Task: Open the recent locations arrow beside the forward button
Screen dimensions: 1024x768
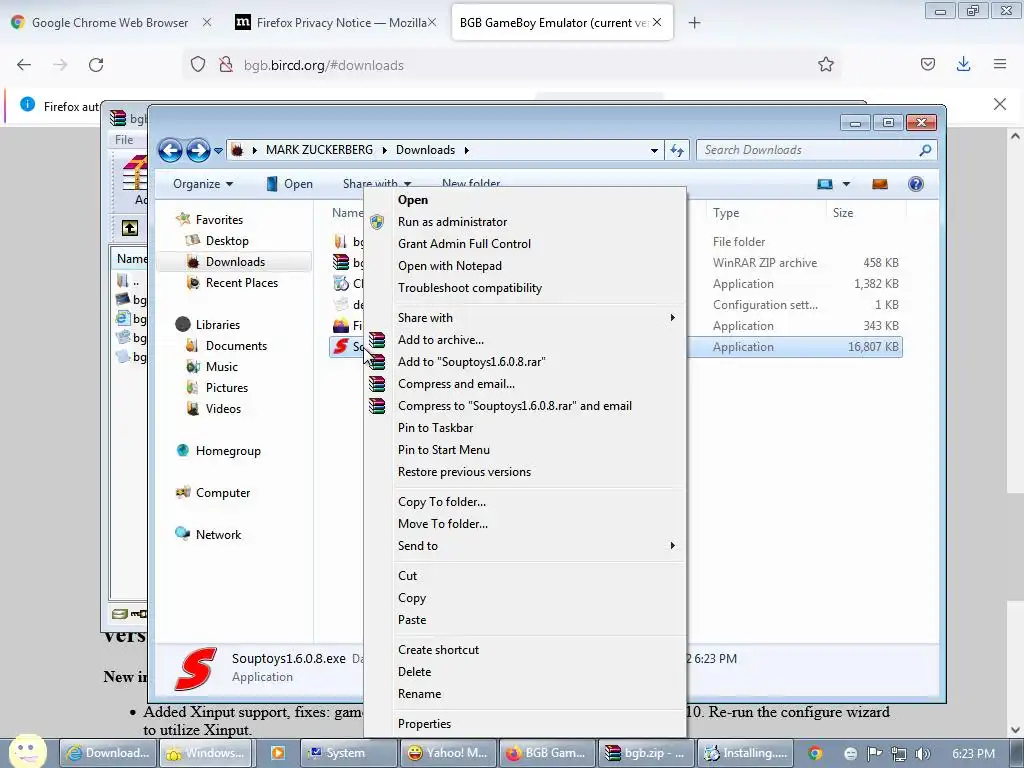Action: tap(218, 151)
